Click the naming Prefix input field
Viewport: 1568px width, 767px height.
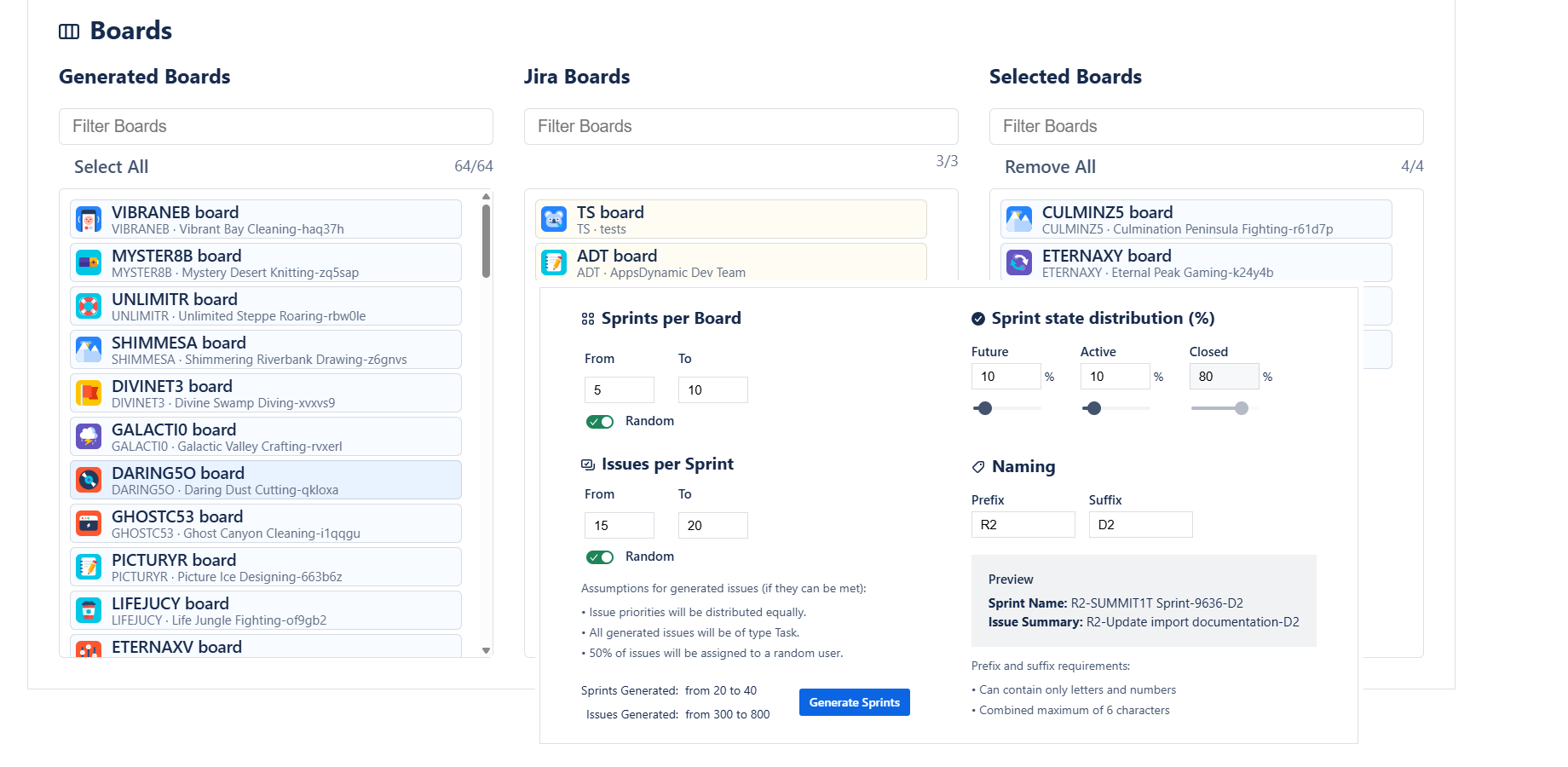pos(1023,525)
